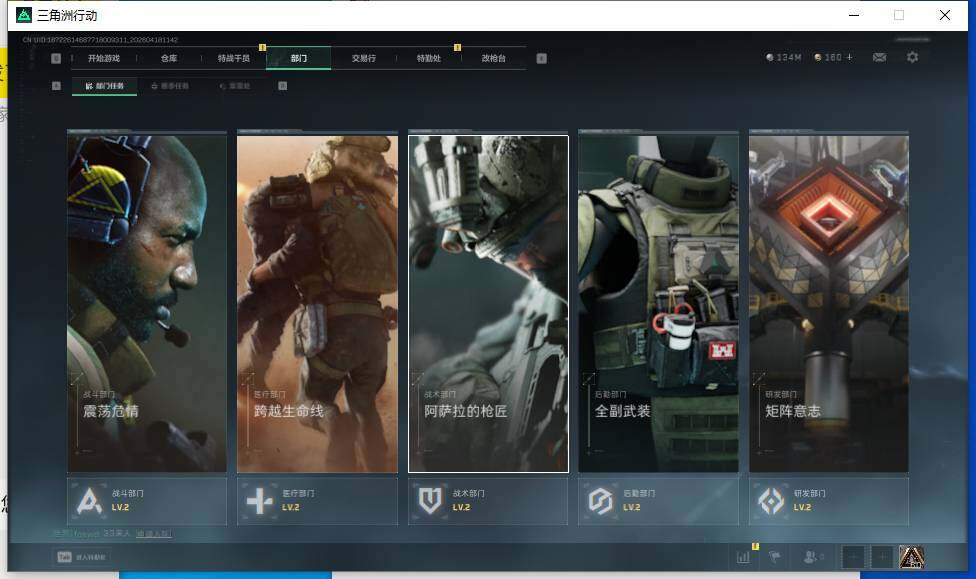
Task: Click the first empty squad slot plus
Action: click(853, 557)
